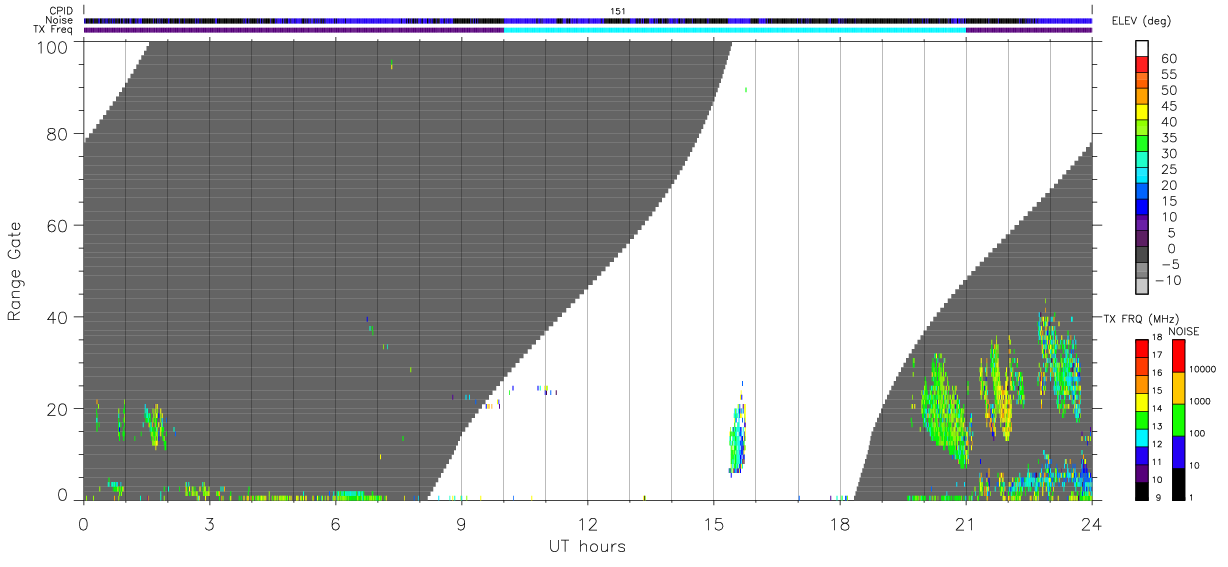
Task: Click the 12 tick label on UT axis
Action: click(587, 522)
